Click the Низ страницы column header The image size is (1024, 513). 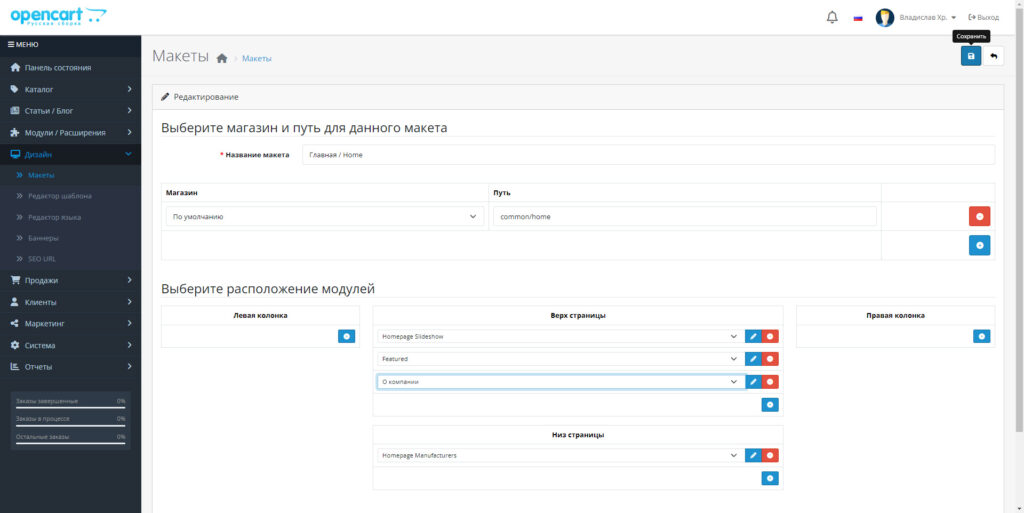click(578, 435)
